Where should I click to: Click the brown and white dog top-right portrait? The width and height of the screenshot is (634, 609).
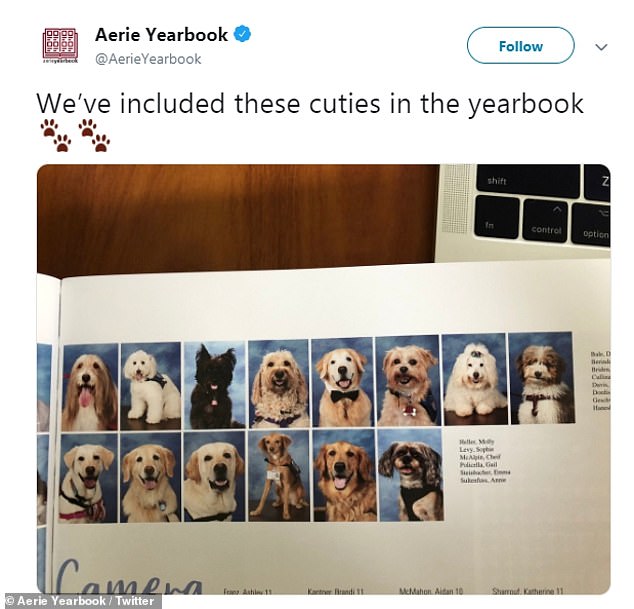point(542,378)
